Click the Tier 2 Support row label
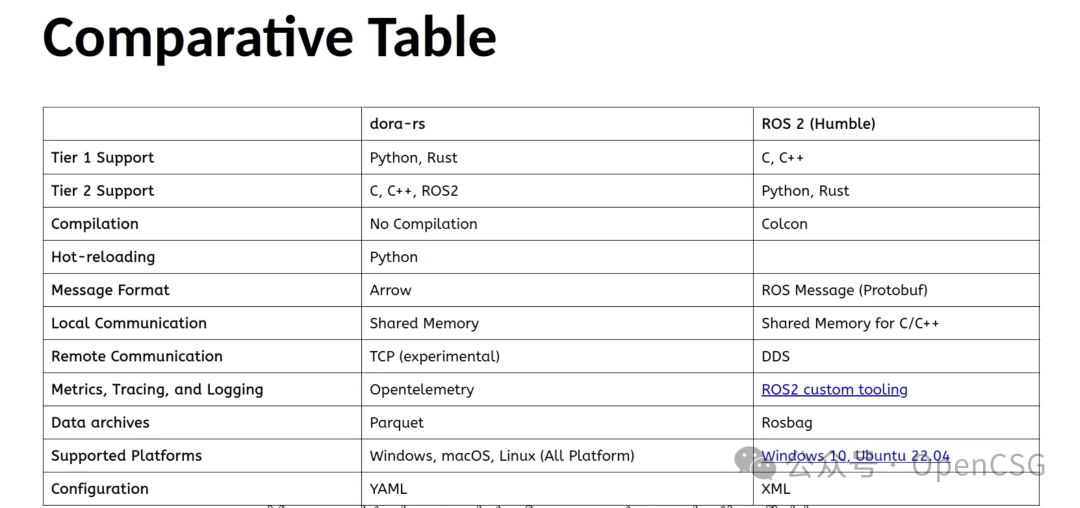Viewport: 1080px width, 508px height. 103,190
